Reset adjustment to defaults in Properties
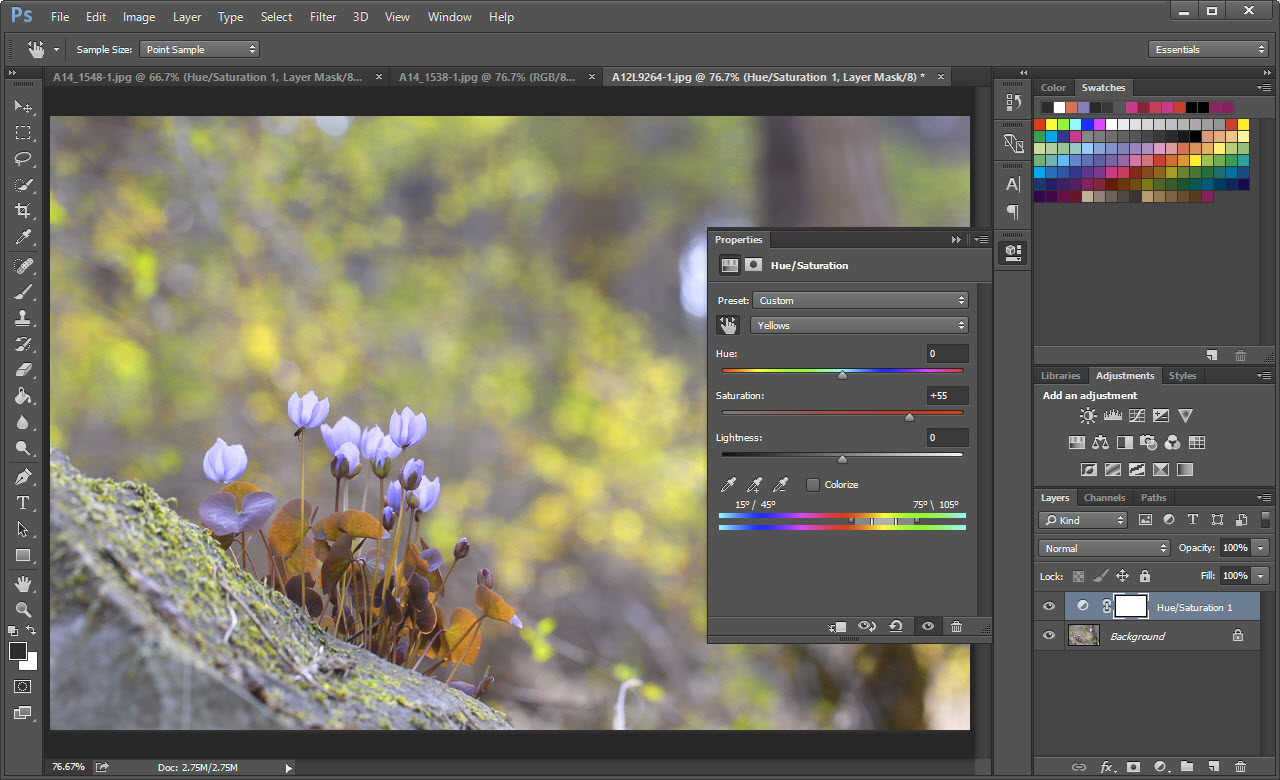 pos(896,626)
